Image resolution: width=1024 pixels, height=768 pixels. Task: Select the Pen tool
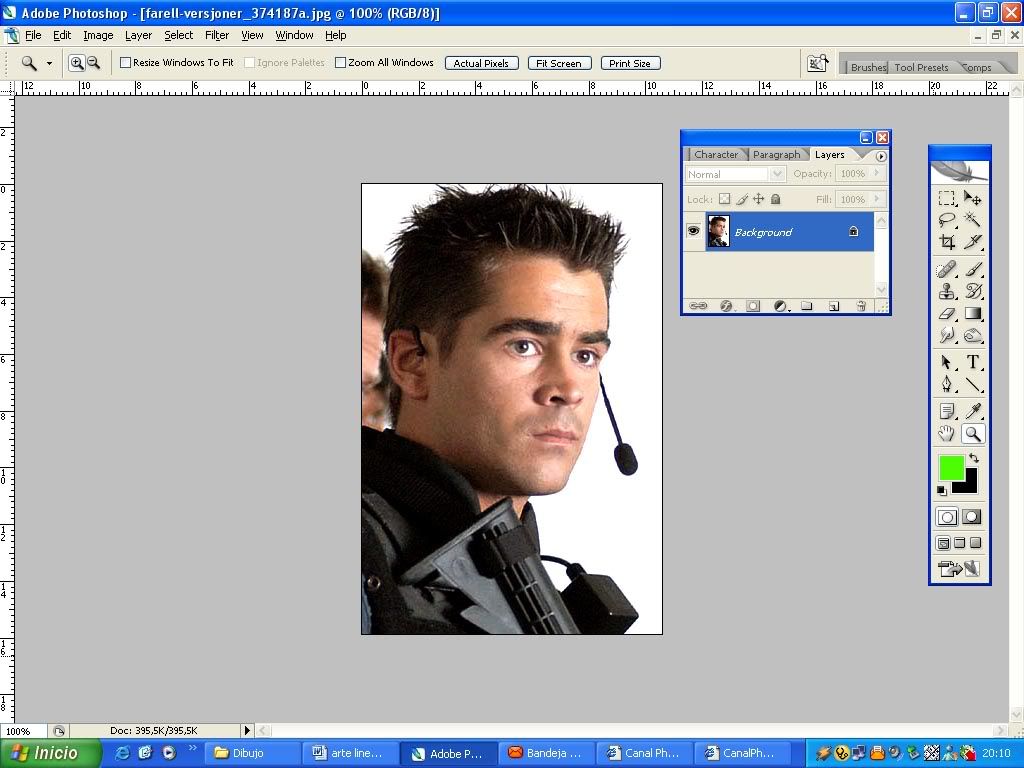point(946,384)
